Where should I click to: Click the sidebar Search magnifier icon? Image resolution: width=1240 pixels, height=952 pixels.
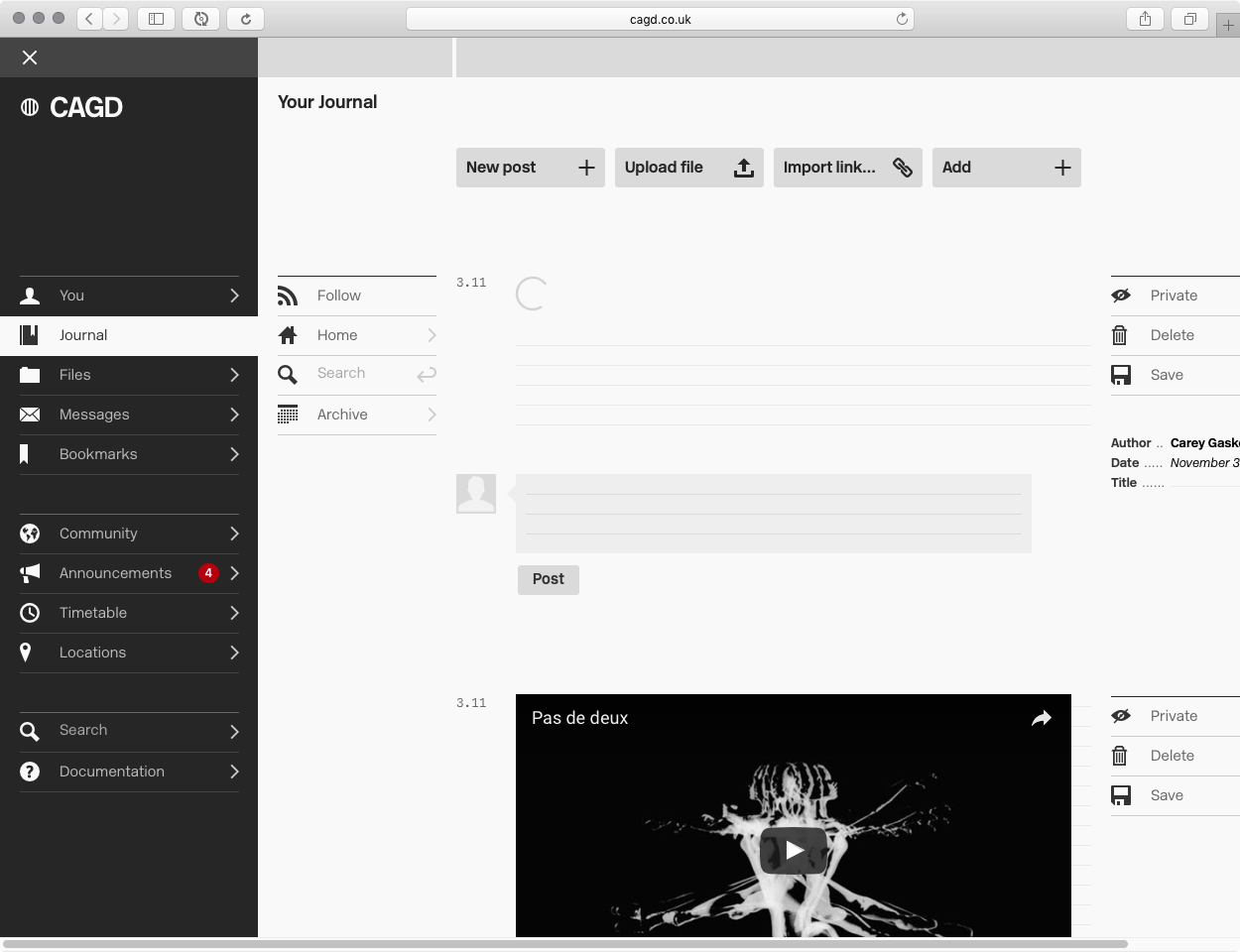coord(30,732)
